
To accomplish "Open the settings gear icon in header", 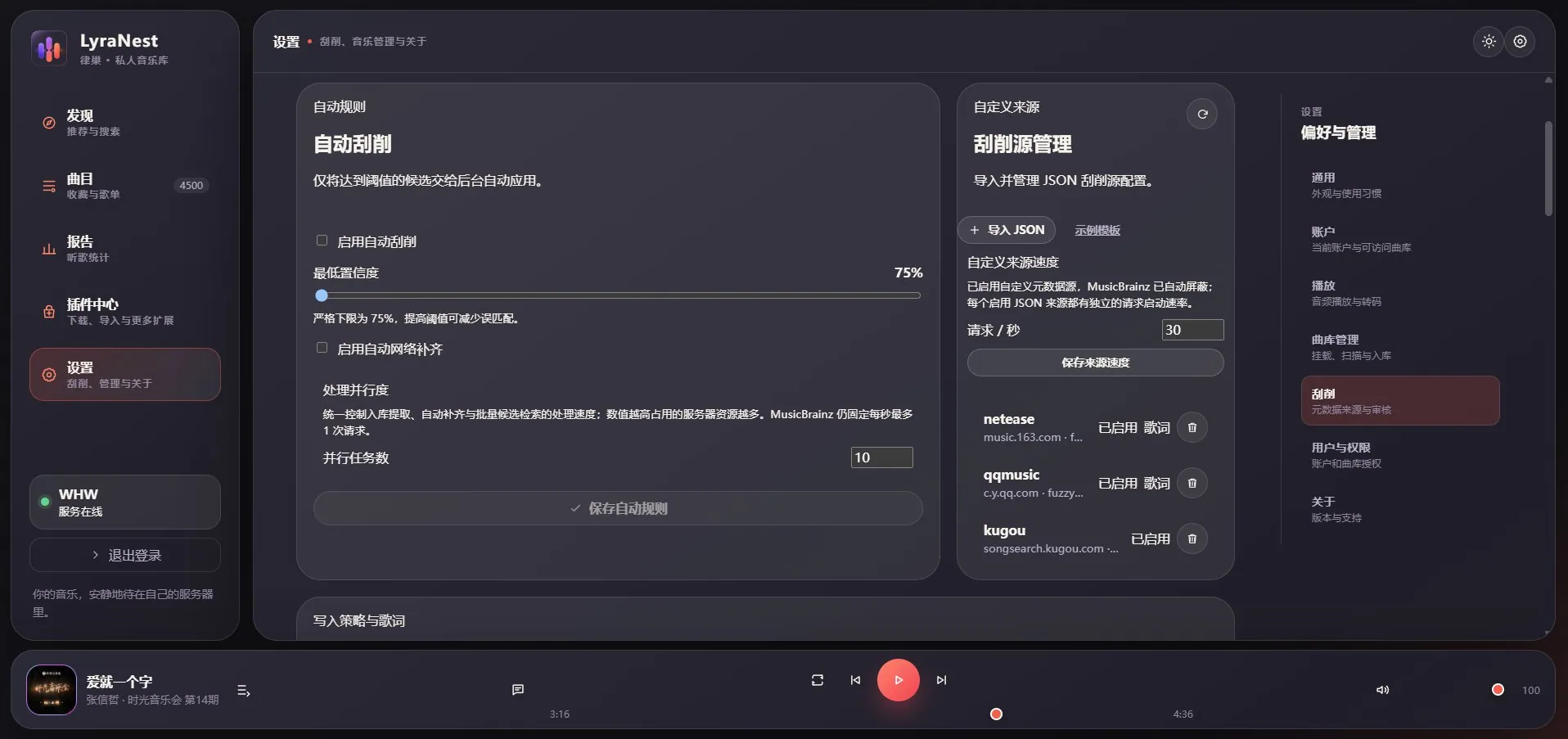I will (x=1520, y=42).
